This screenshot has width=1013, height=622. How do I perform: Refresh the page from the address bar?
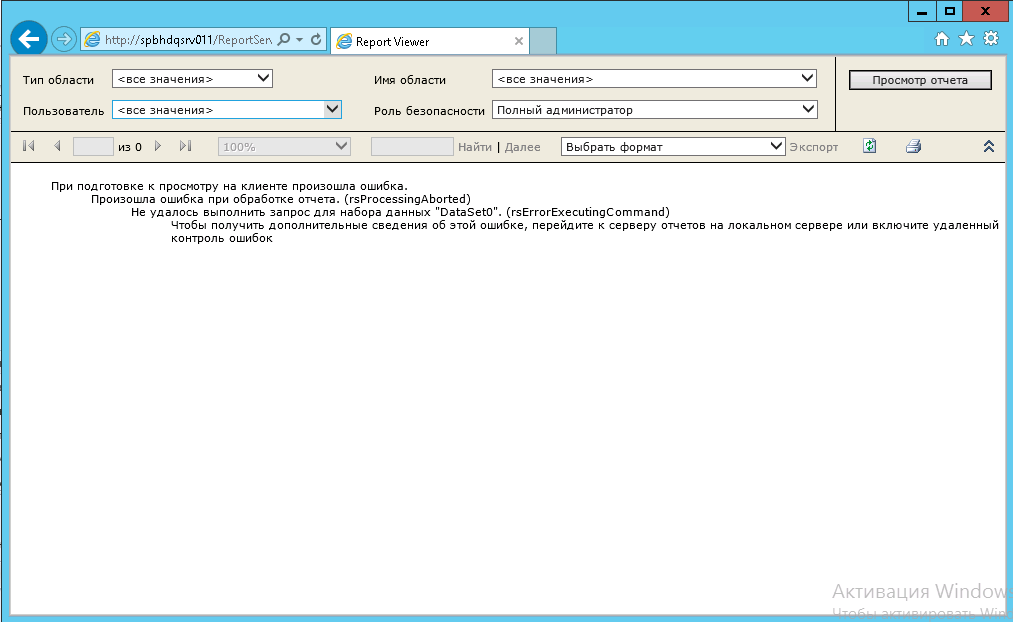coord(317,40)
